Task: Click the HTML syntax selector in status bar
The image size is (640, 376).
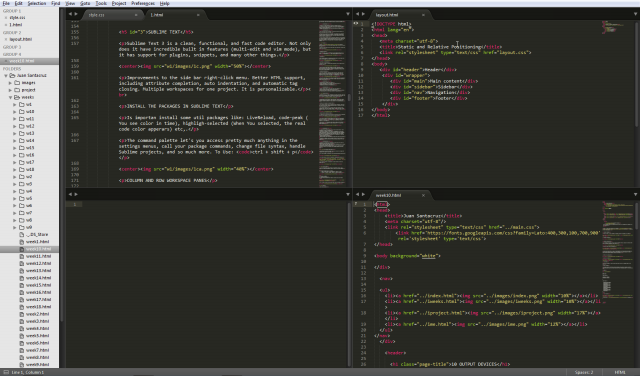Action: pos(620,372)
